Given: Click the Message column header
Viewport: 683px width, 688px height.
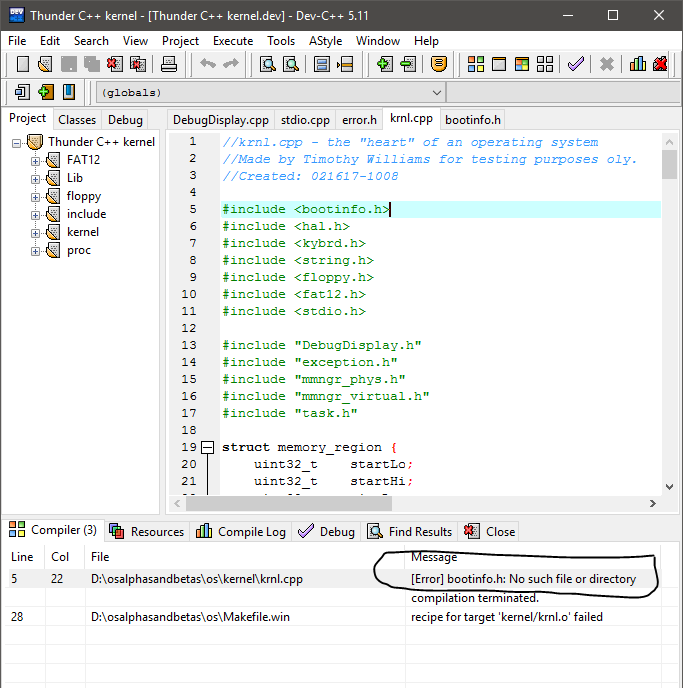Looking at the screenshot, I should tap(533, 557).
